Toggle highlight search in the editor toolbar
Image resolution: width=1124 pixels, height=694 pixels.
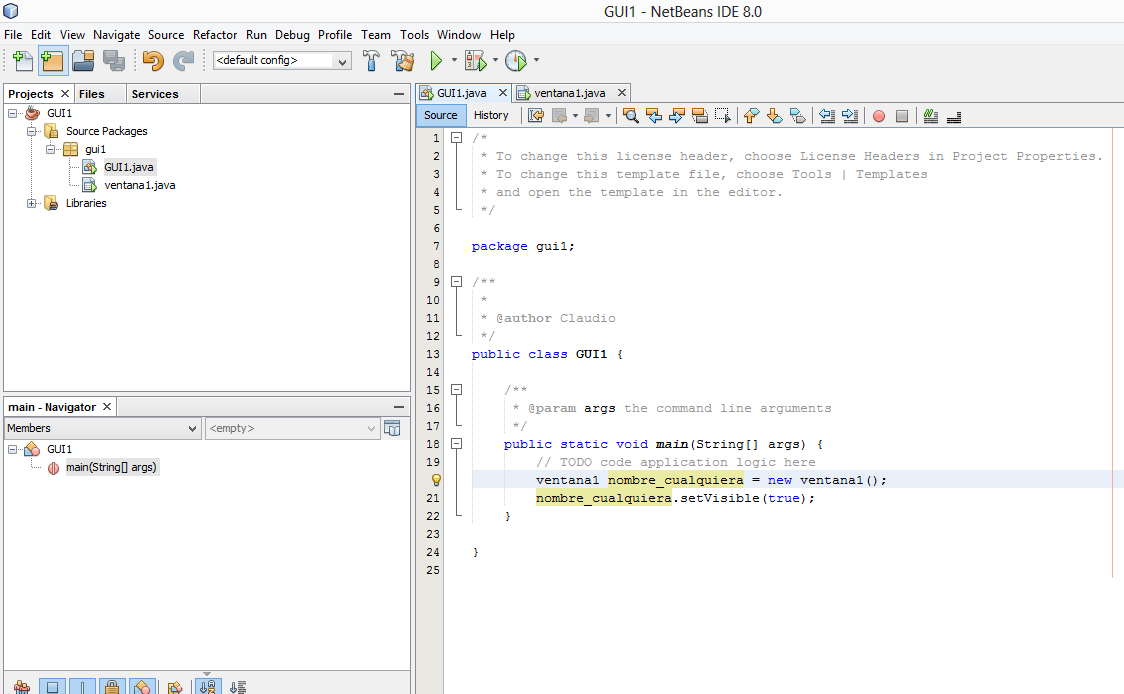coord(700,116)
